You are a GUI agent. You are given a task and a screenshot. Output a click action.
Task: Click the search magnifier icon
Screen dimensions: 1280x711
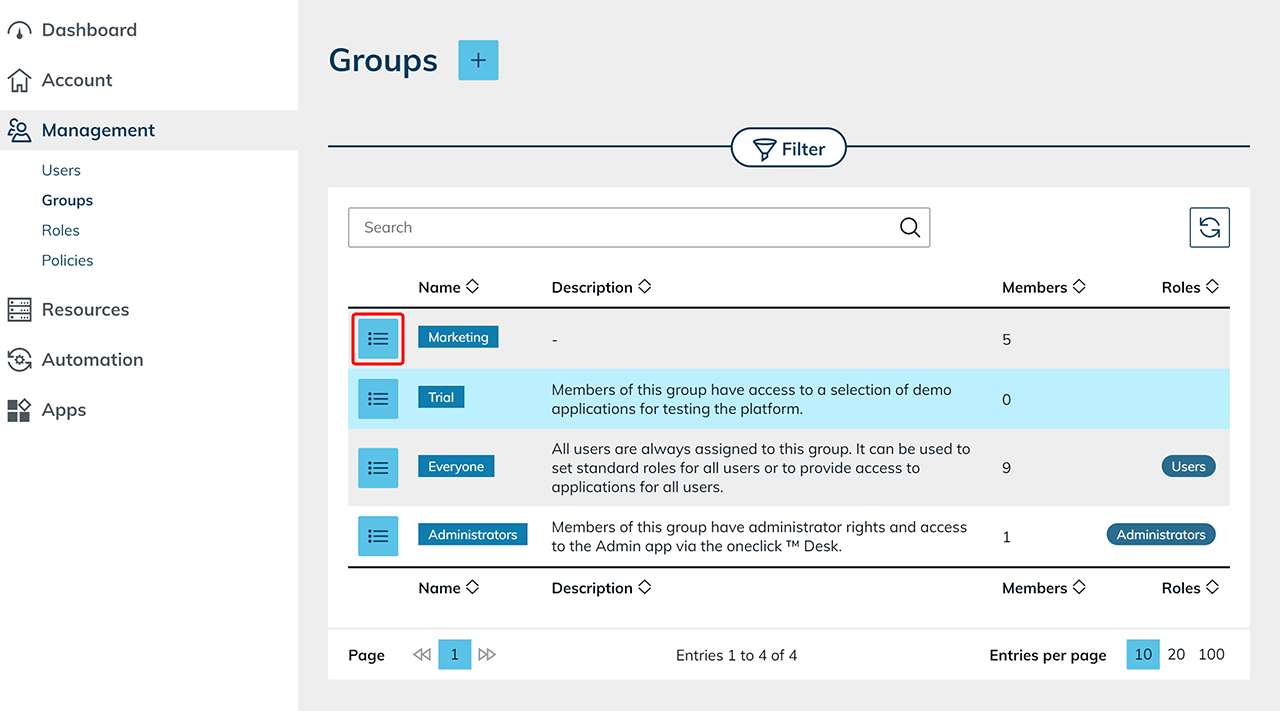909,228
